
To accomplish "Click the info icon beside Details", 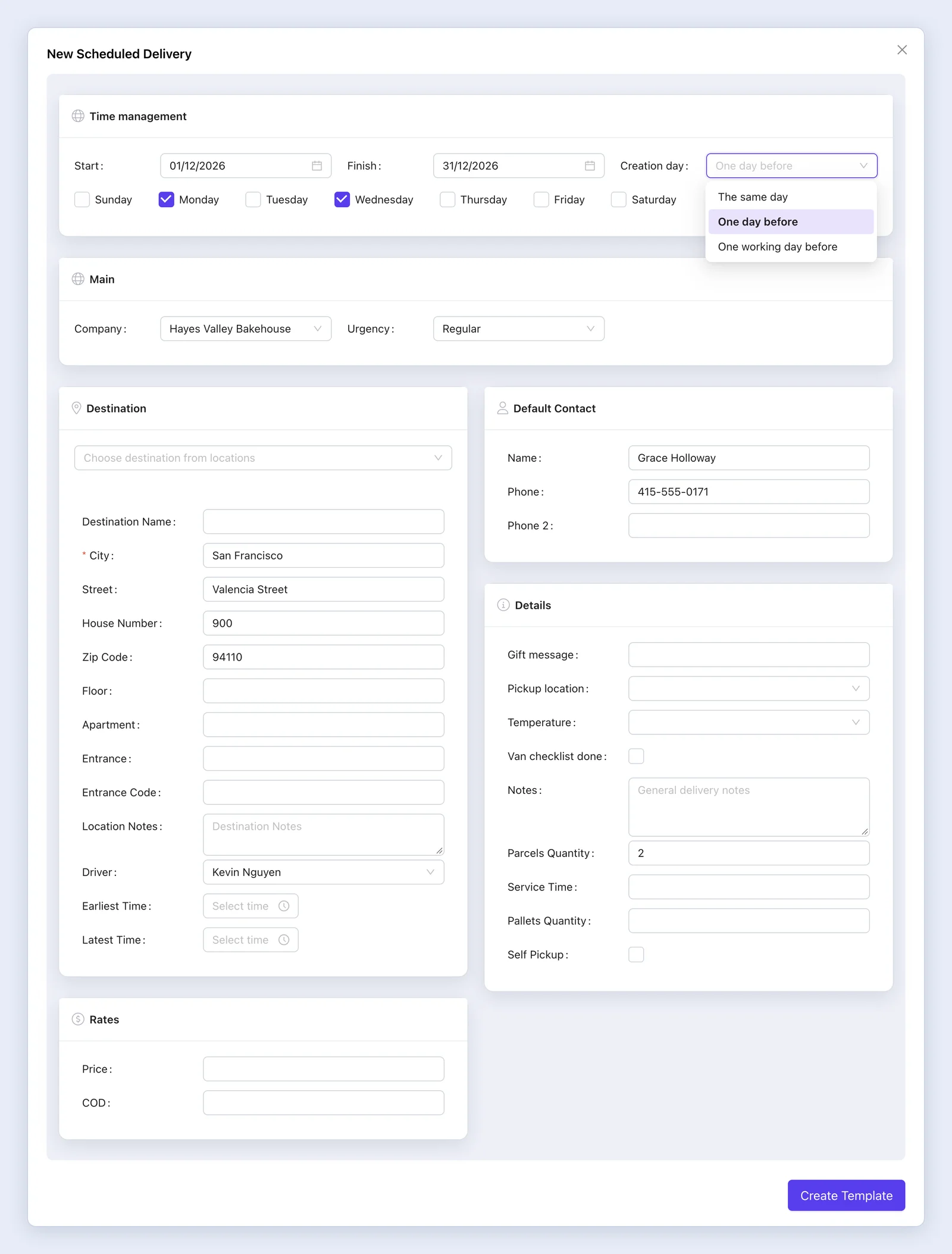I will [x=503, y=605].
